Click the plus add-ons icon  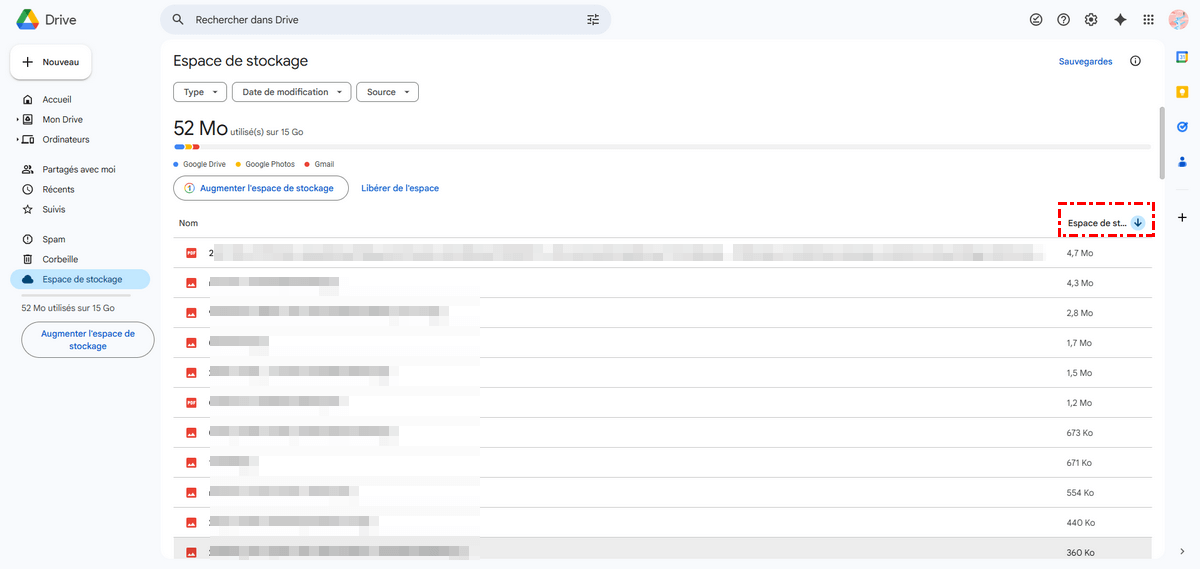1182,217
